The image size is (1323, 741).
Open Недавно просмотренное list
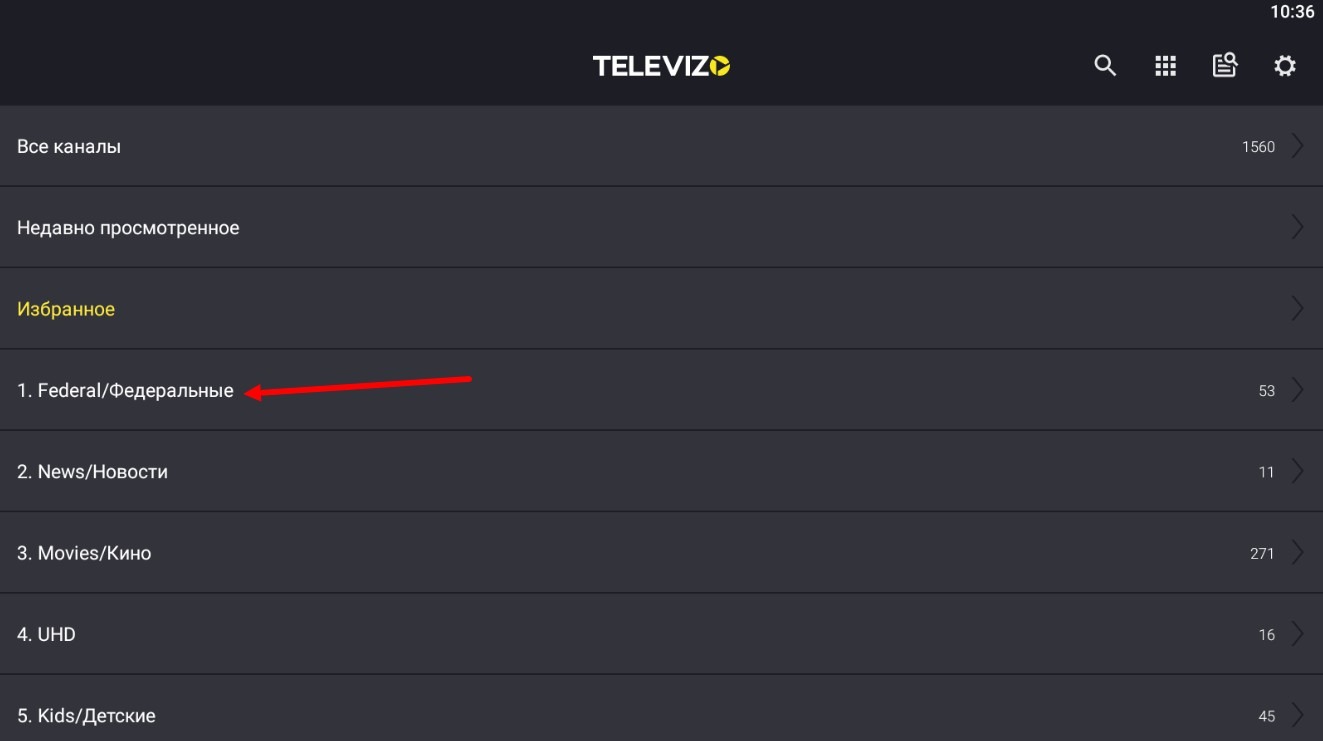pos(128,228)
